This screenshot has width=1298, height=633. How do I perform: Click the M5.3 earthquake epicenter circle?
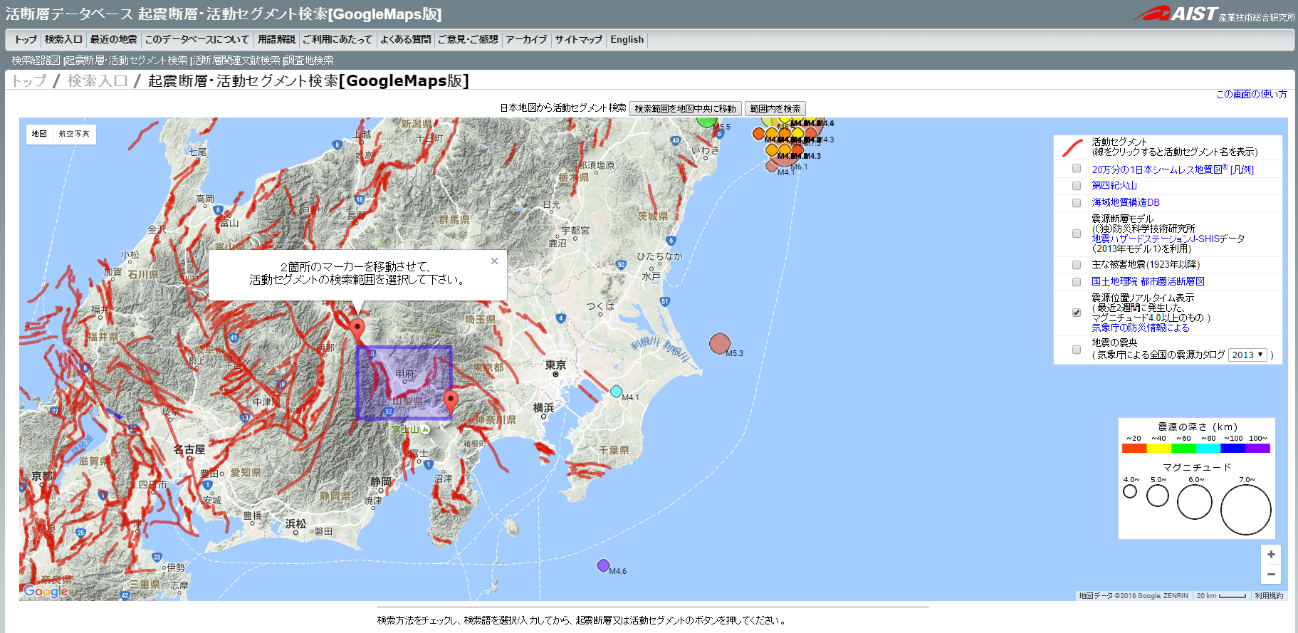click(x=720, y=344)
